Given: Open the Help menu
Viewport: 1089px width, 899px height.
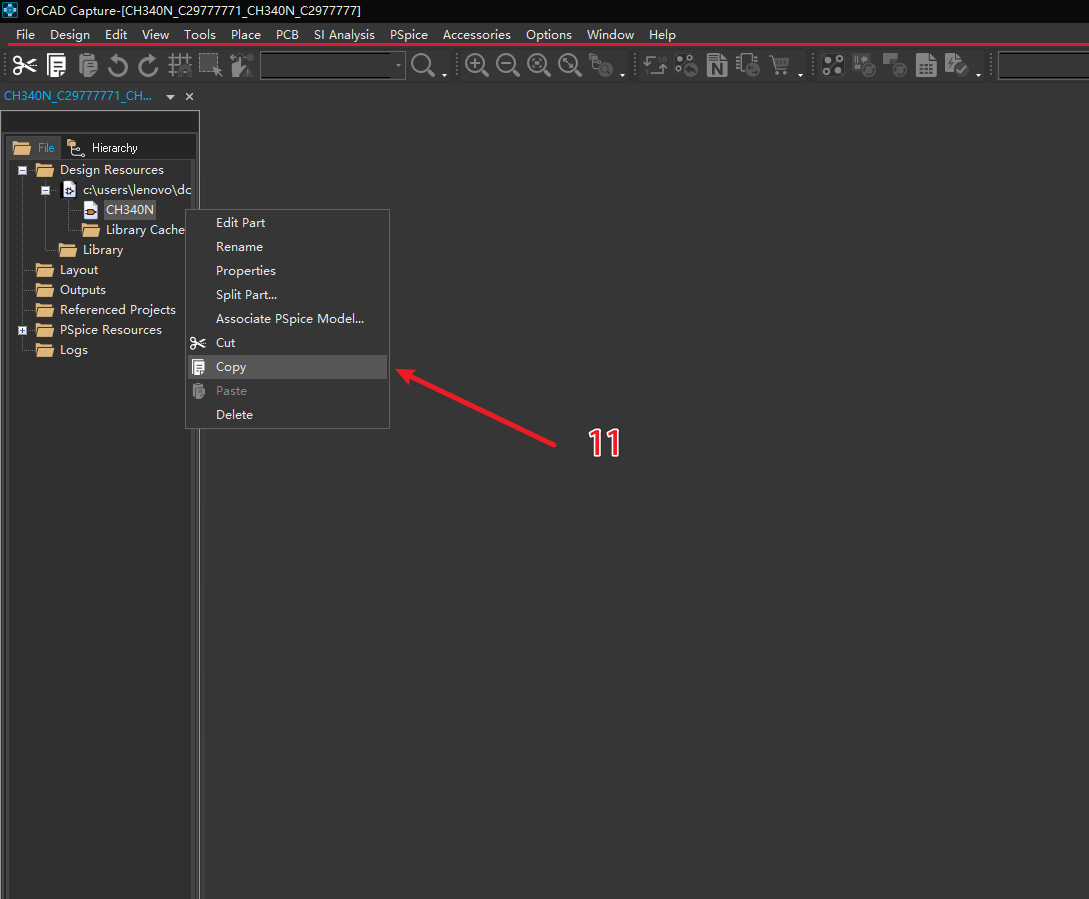Looking at the screenshot, I should click(x=662, y=34).
